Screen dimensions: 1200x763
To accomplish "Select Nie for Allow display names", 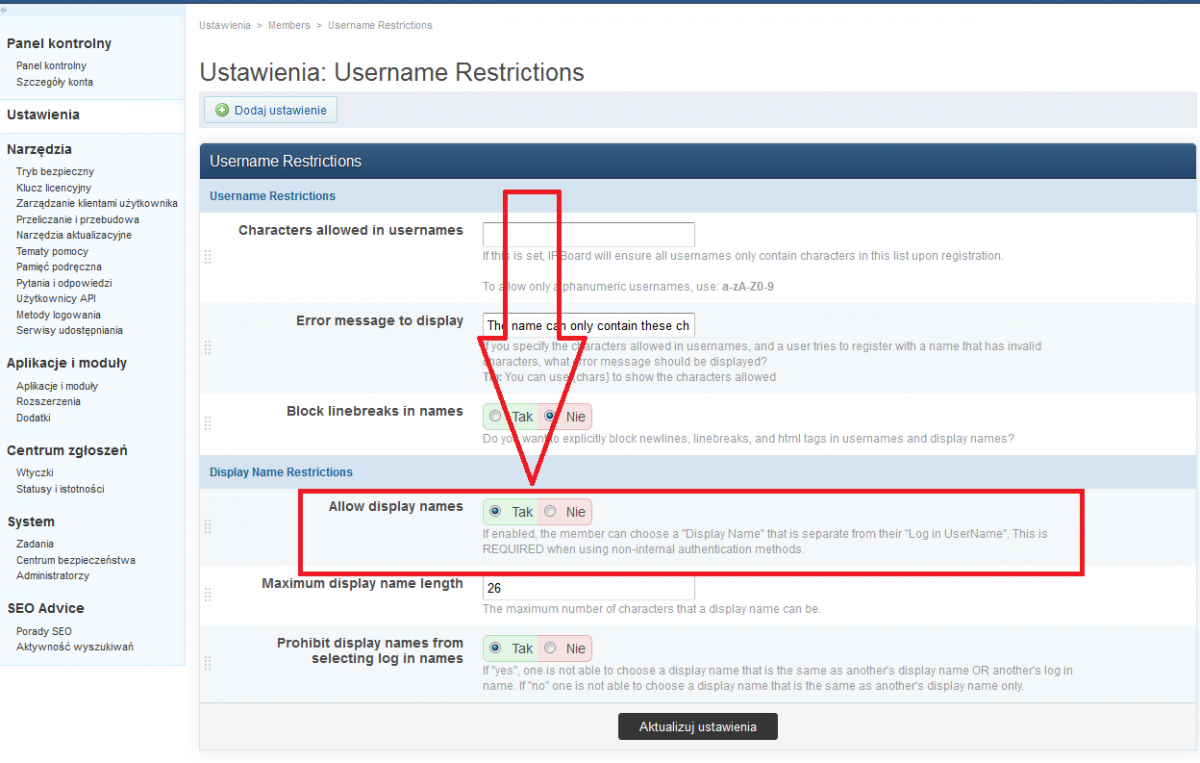I will (550, 512).
